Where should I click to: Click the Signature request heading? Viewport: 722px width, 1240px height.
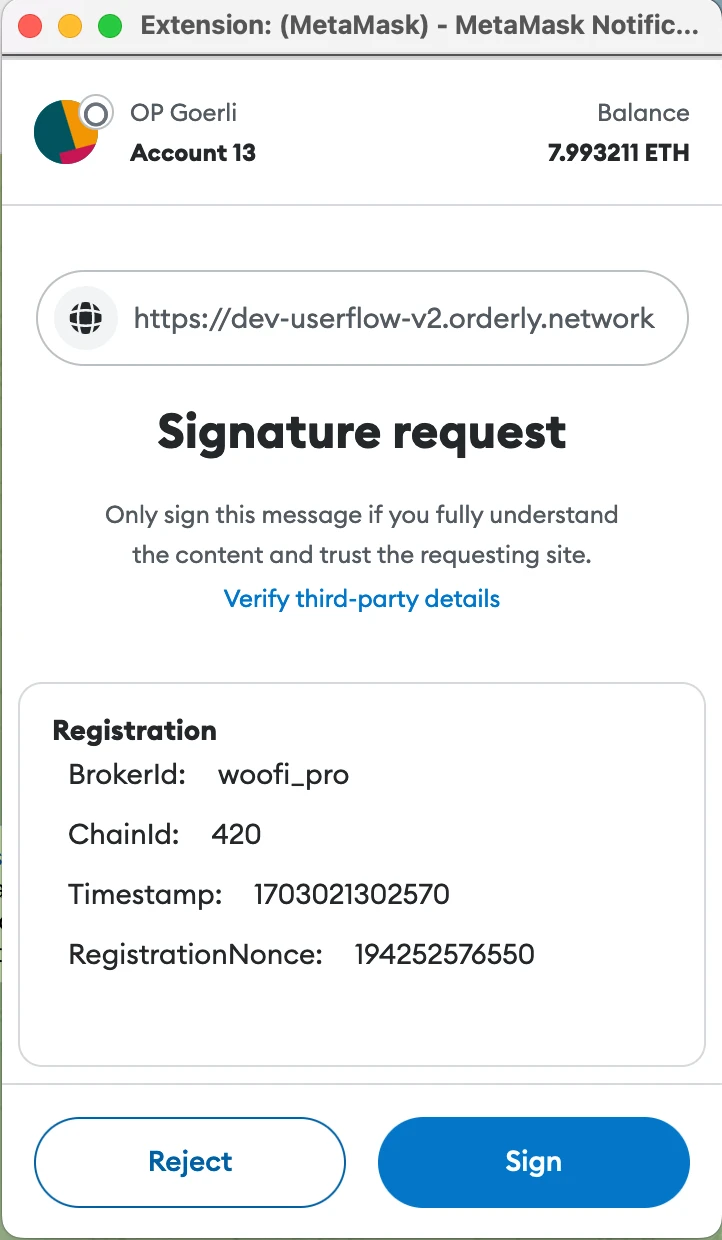click(x=361, y=432)
